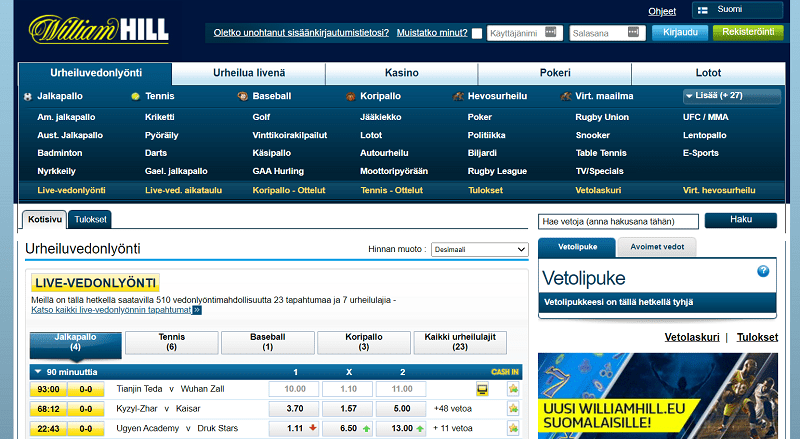Open the E-Sports link
The width and height of the screenshot is (800, 439).
coord(701,153)
